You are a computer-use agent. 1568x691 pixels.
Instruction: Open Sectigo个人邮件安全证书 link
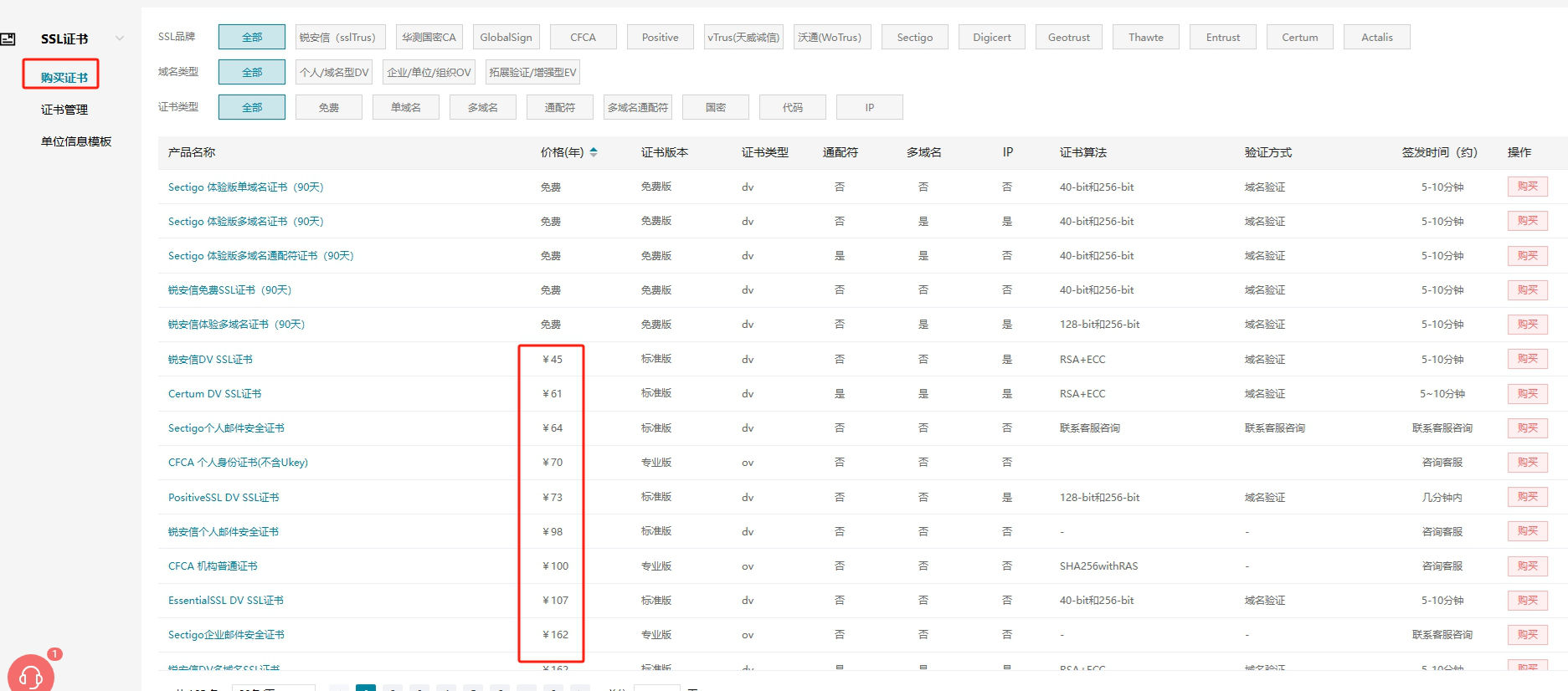point(226,428)
